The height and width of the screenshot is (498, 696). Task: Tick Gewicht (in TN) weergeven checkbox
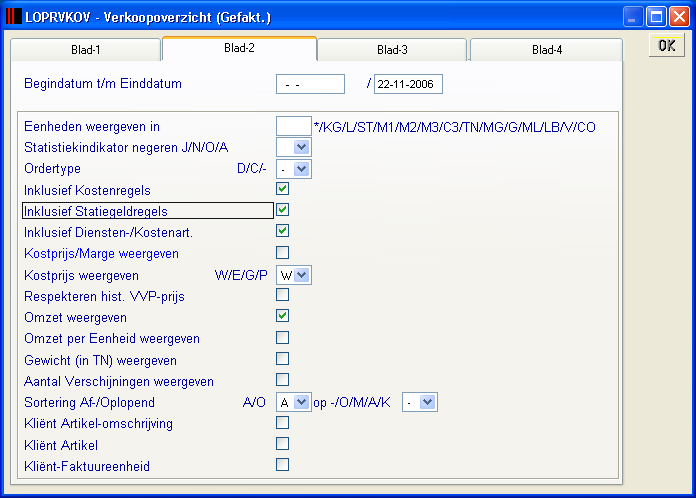(x=282, y=359)
